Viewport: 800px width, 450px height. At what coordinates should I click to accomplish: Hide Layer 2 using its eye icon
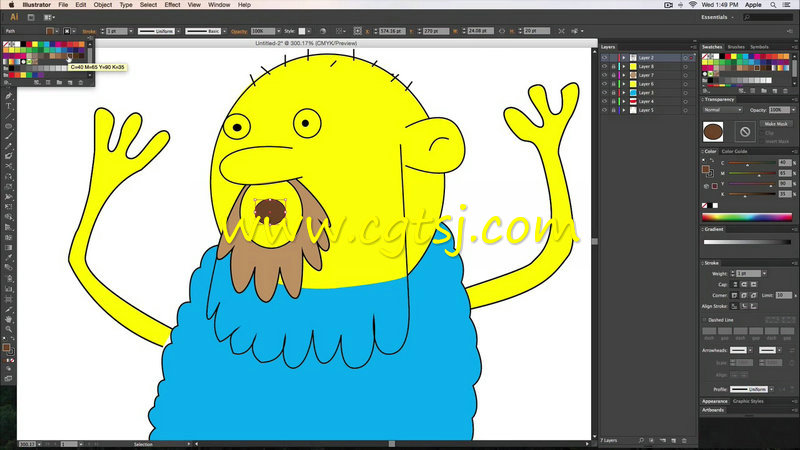[x=605, y=58]
